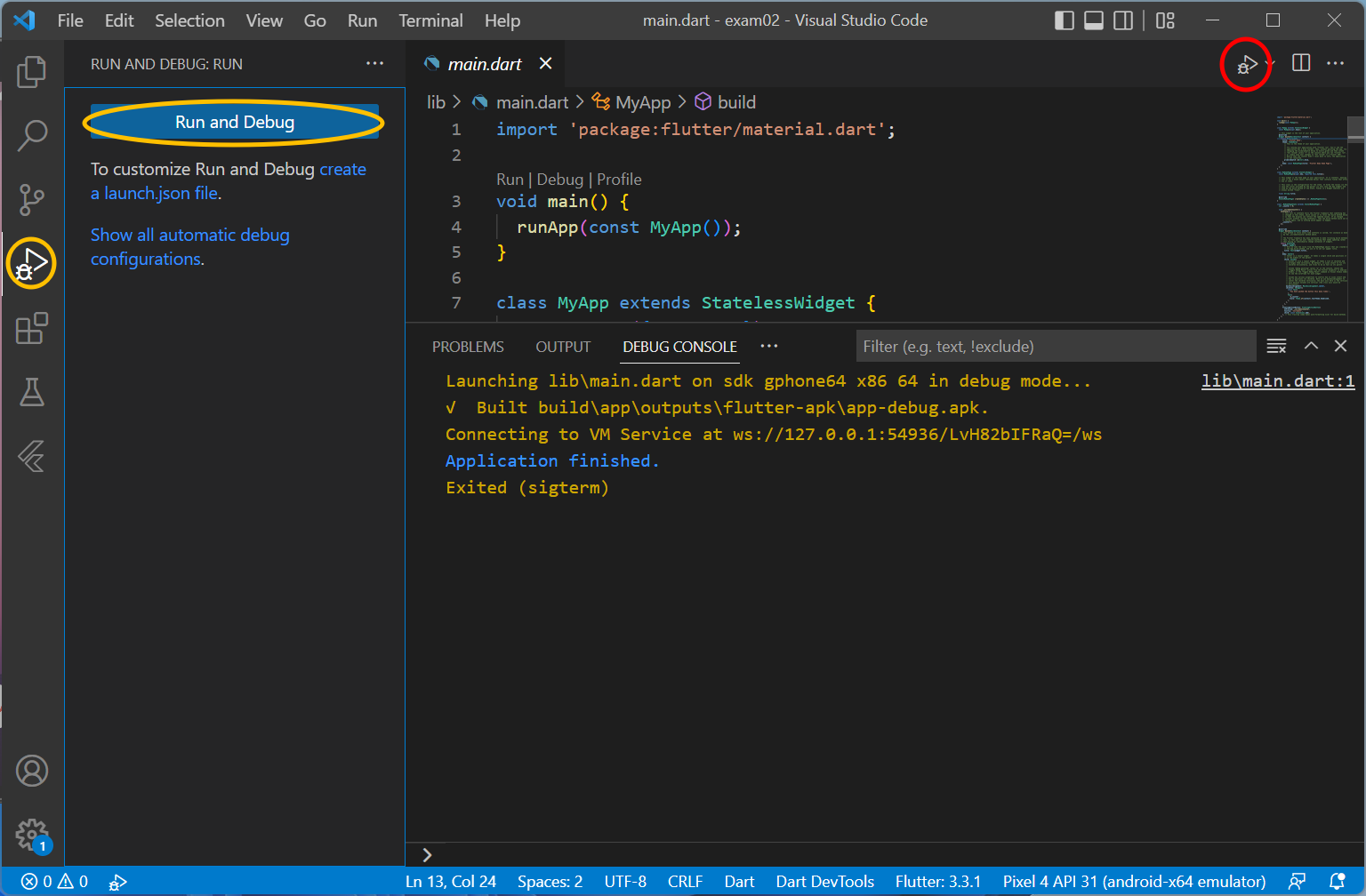1366x896 pixels.
Task: Open the Selection menu
Action: pos(189,20)
